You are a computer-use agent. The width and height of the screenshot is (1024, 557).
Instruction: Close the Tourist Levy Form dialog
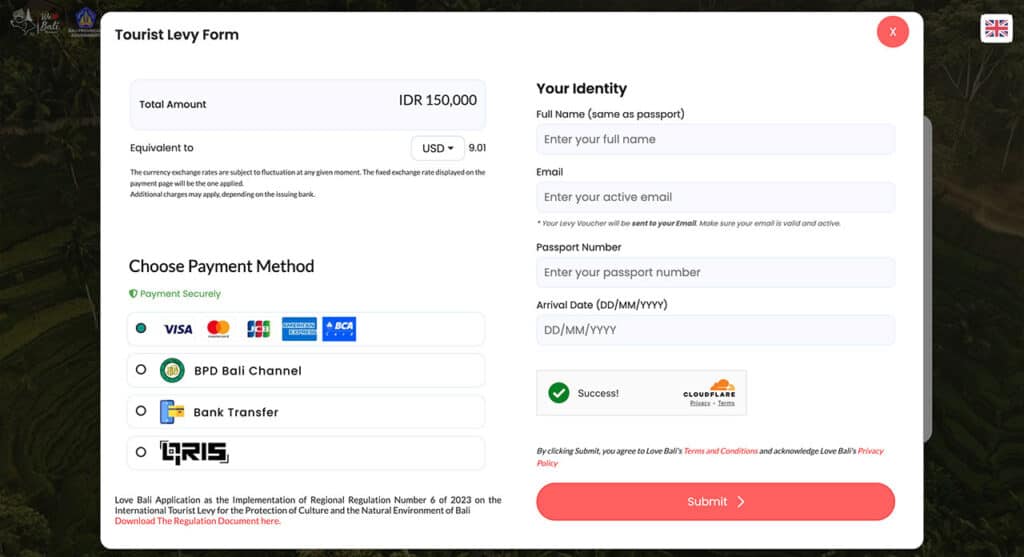coord(893,31)
